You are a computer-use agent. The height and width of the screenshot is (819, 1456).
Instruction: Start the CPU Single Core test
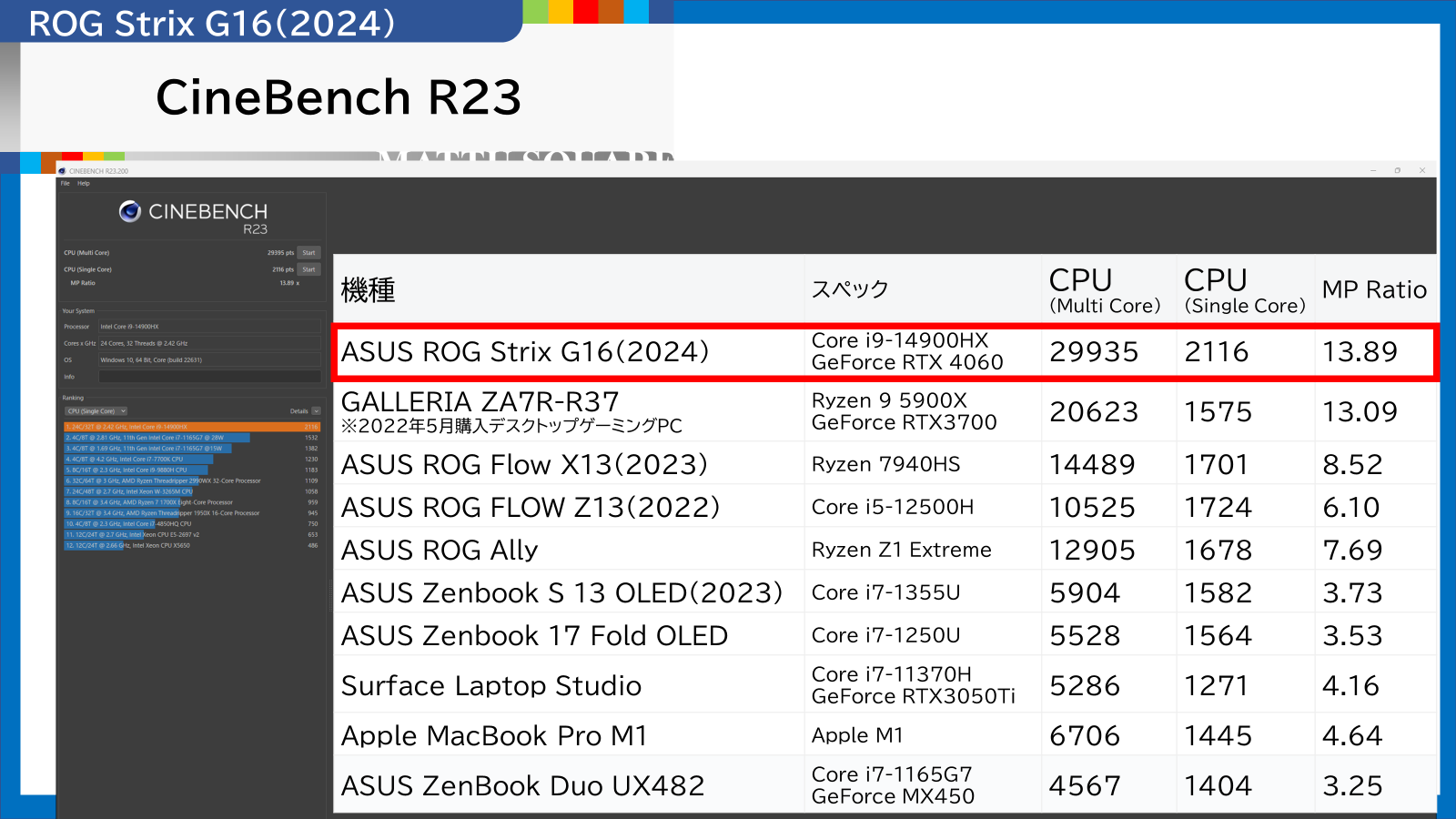point(309,269)
